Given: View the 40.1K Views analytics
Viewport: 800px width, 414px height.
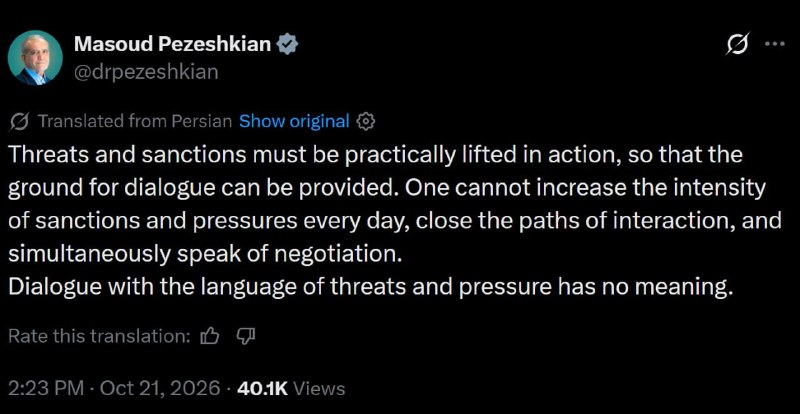Looking at the screenshot, I should (x=291, y=389).
